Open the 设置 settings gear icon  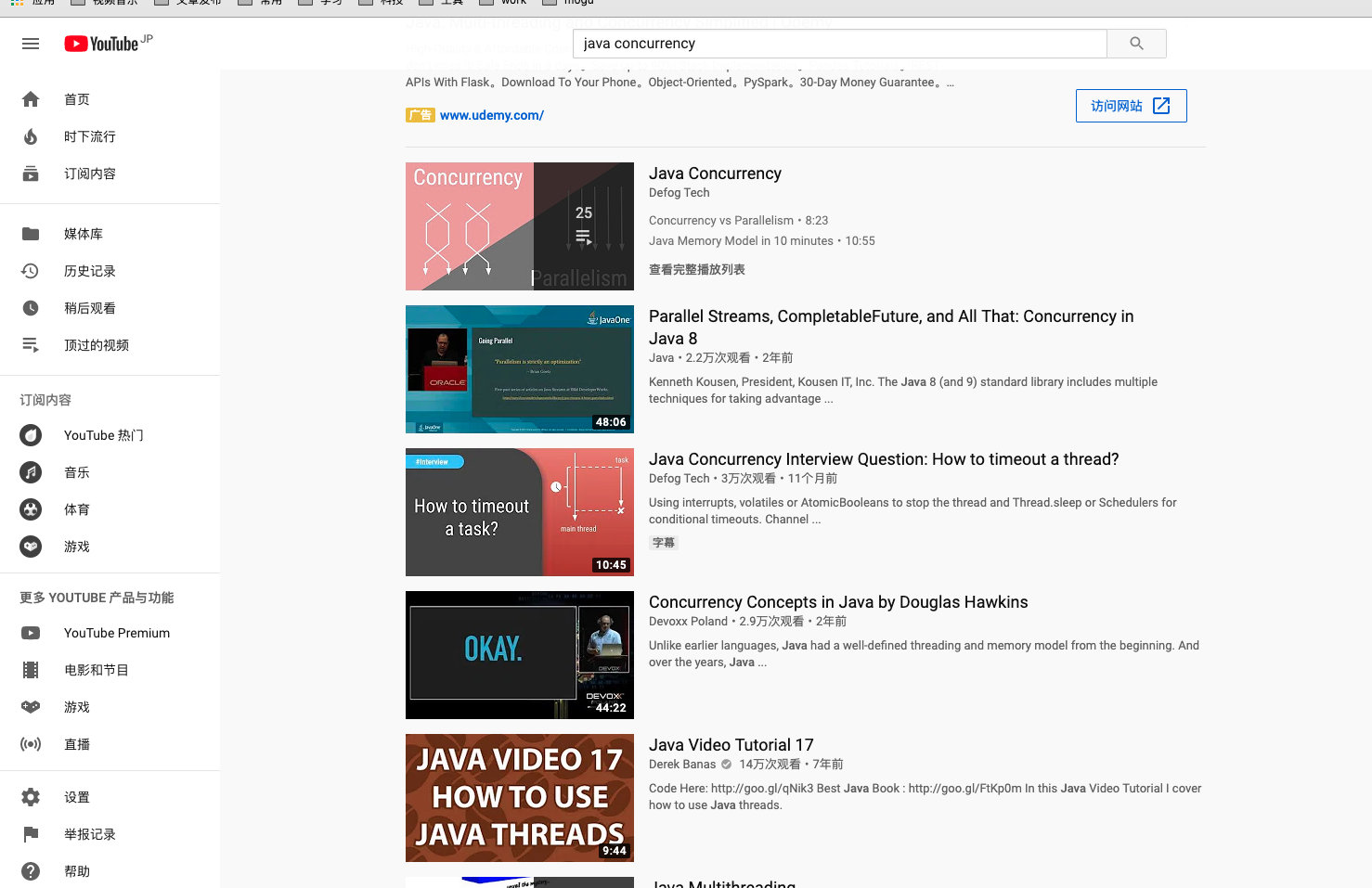coord(31,797)
